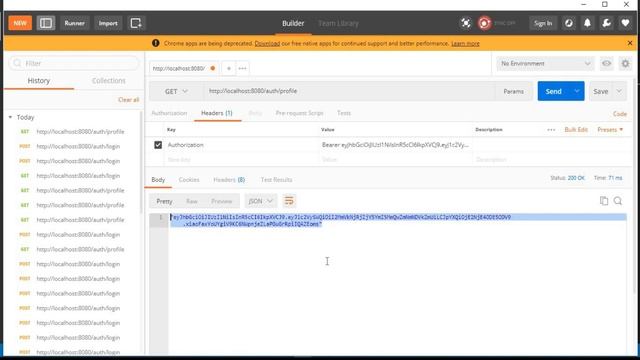The height and width of the screenshot is (360, 640).
Task: Select the response Body tab
Action: [x=158, y=180]
